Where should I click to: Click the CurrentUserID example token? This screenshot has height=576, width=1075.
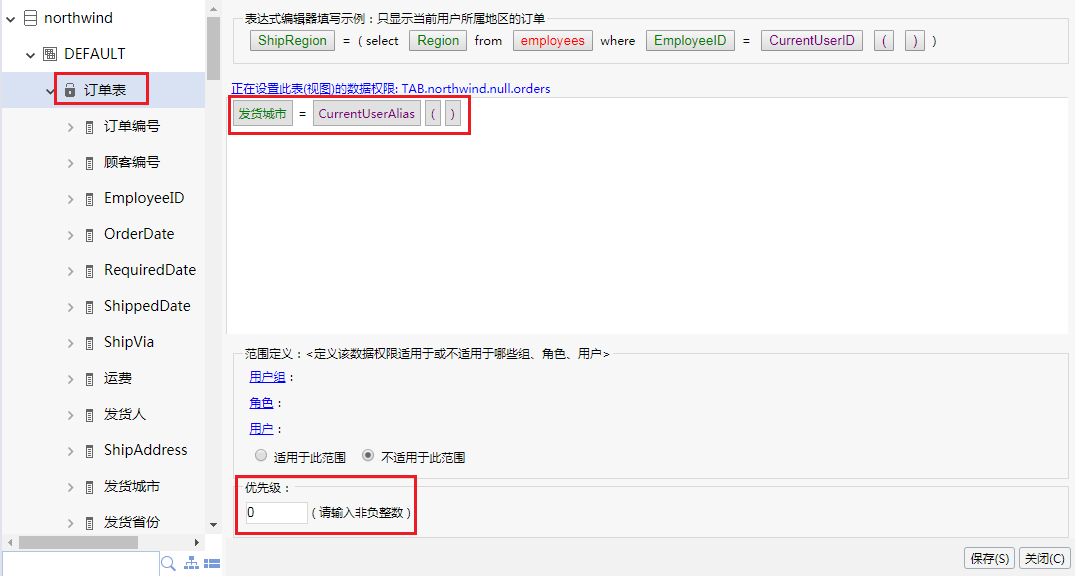tap(812, 40)
